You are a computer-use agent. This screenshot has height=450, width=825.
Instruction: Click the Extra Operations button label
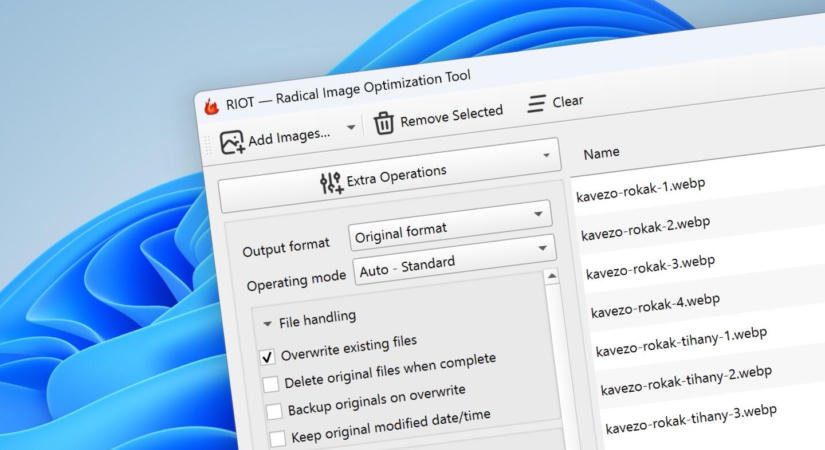coord(397,176)
